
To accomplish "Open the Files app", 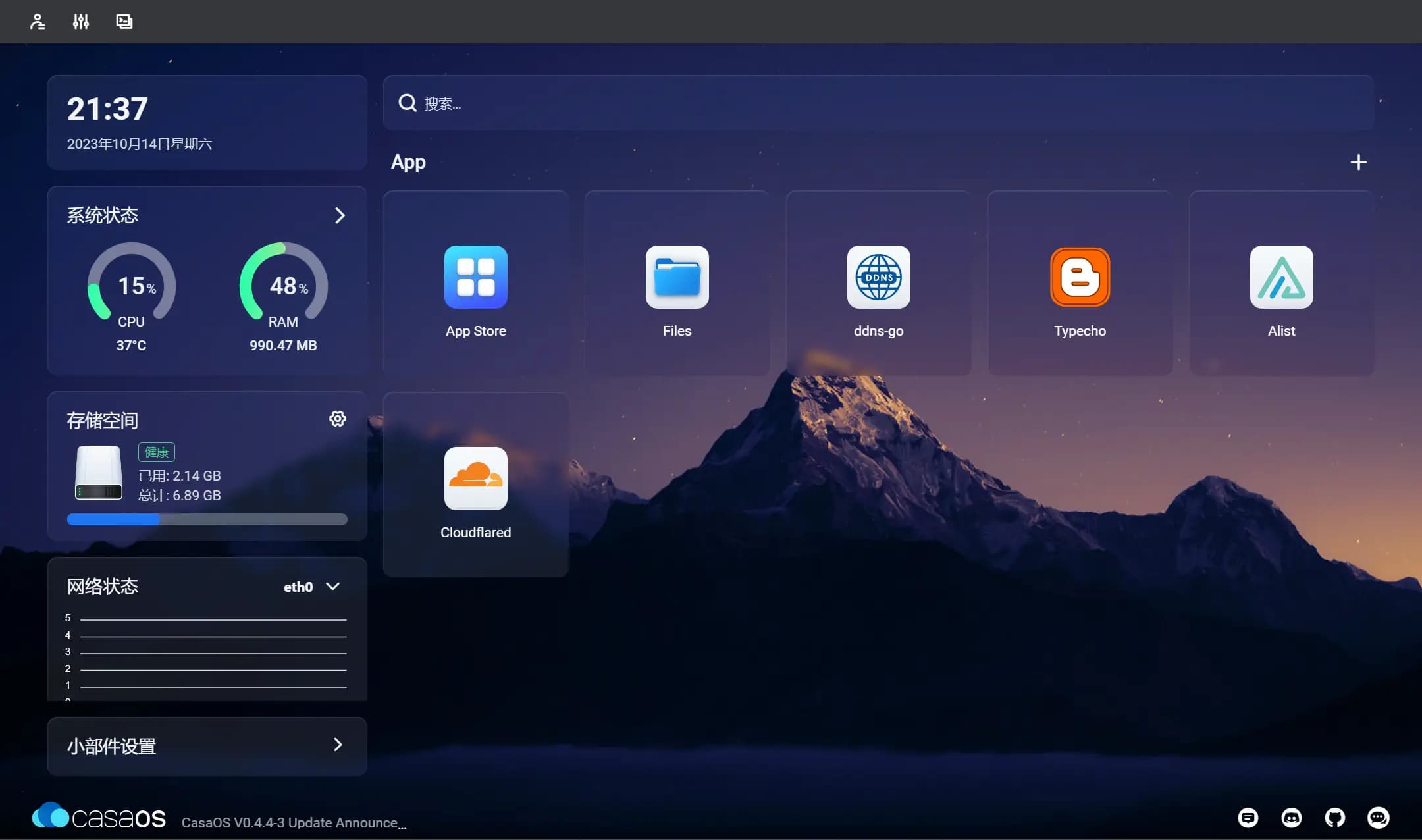I will pyautogui.click(x=677, y=277).
